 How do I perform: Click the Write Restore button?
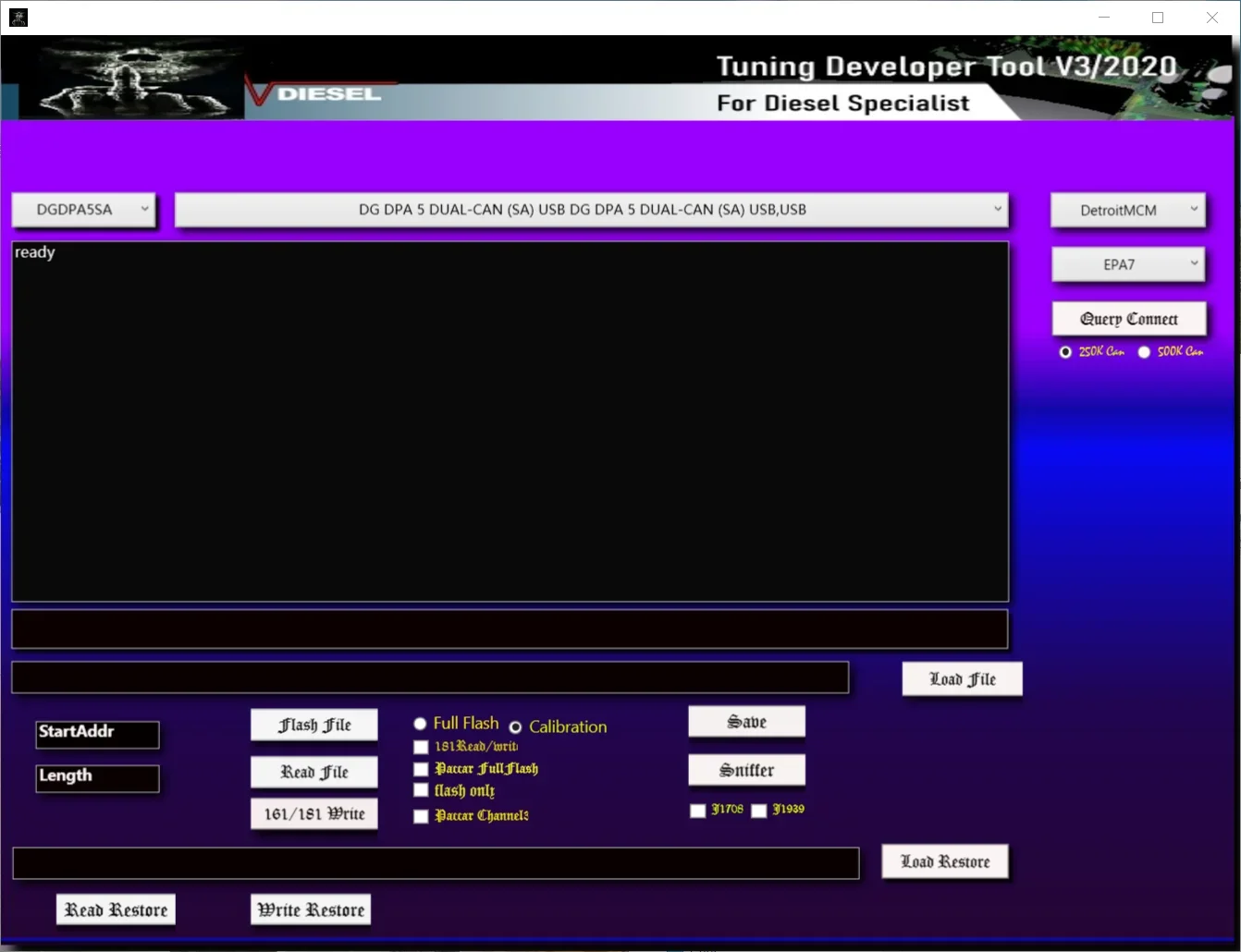click(x=310, y=909)
